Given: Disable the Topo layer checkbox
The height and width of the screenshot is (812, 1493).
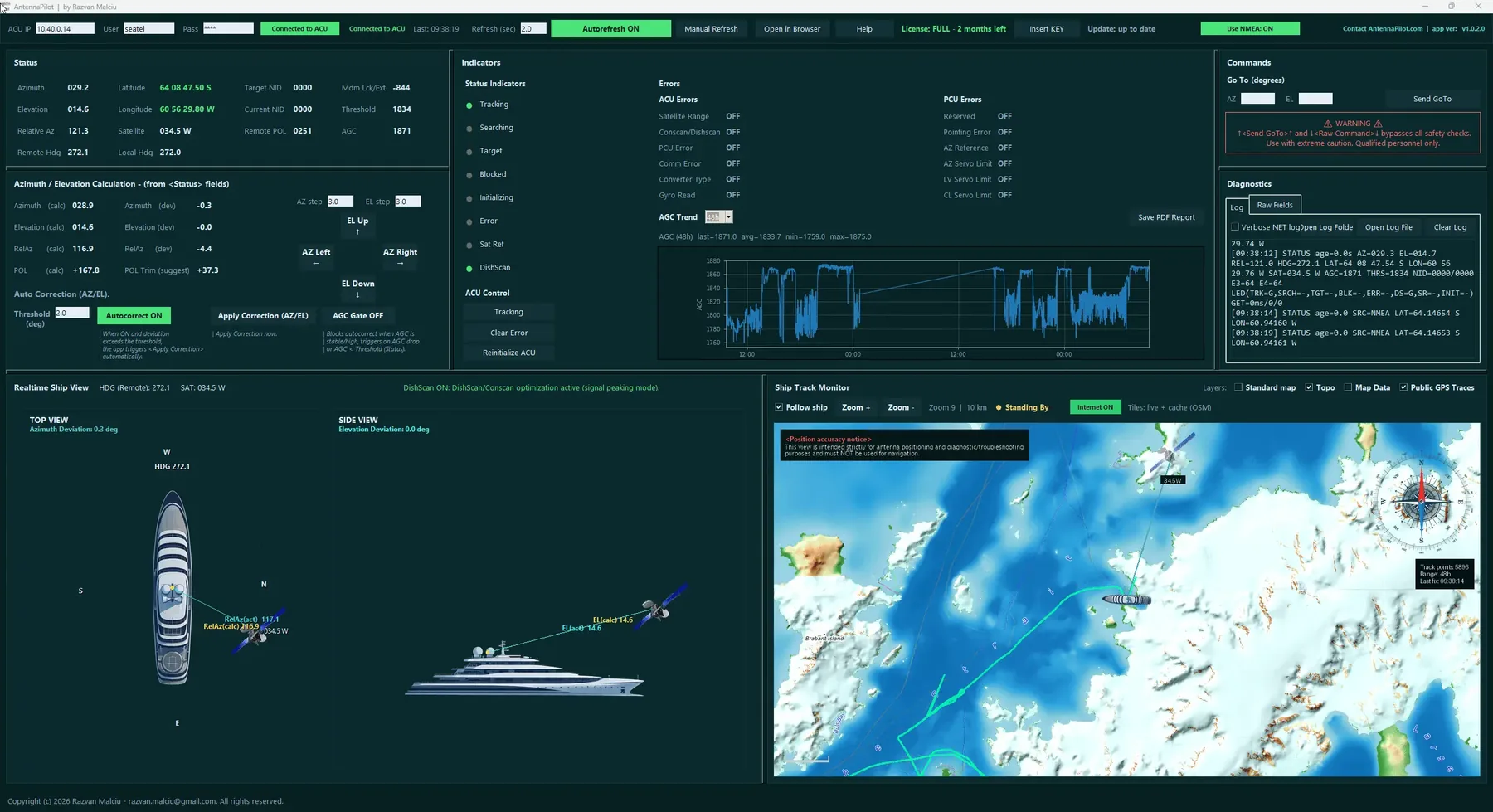Looking at the screenshot, I should point(1309,387).
